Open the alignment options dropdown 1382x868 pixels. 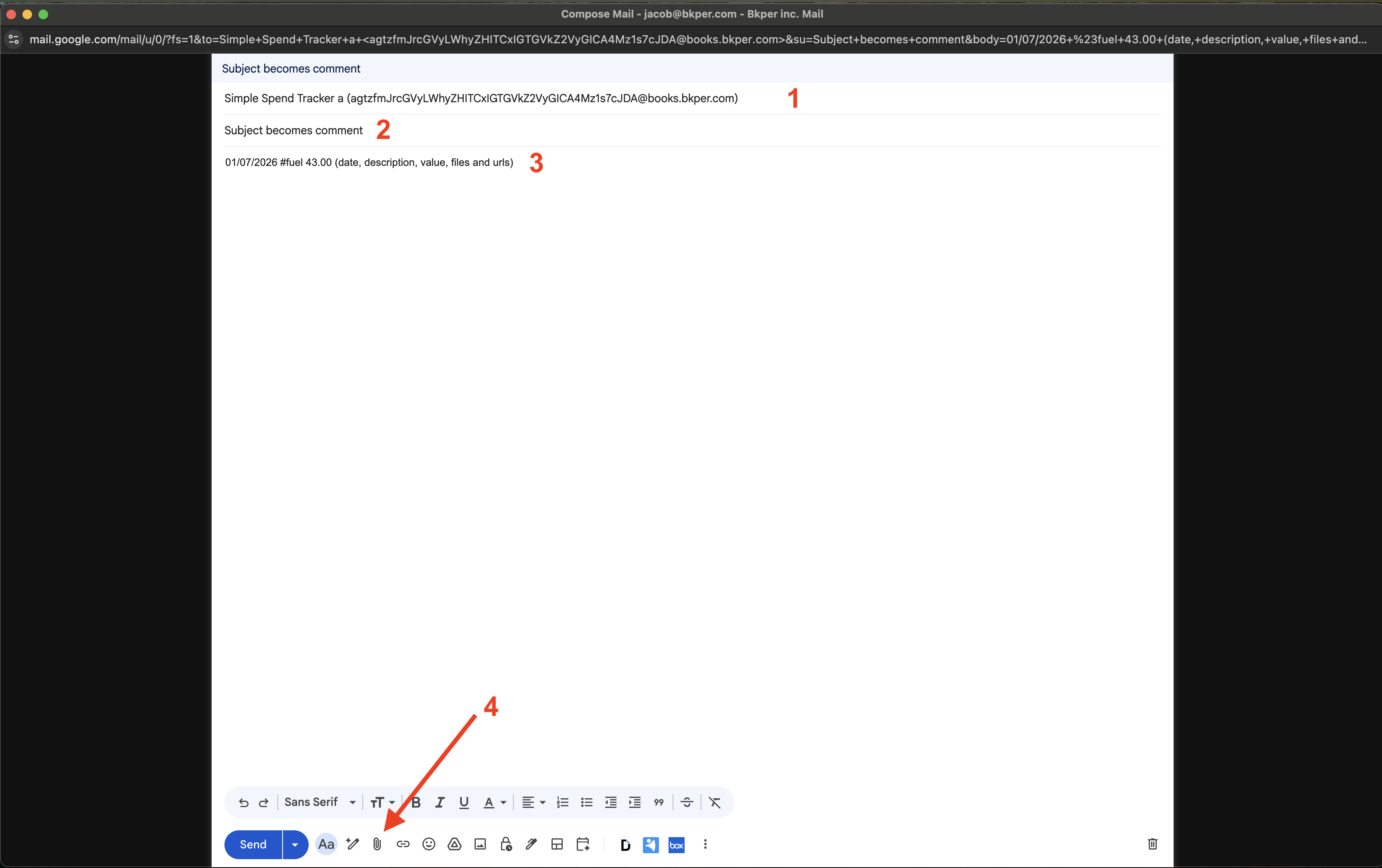pyautogui.click(x=533, y=802)
